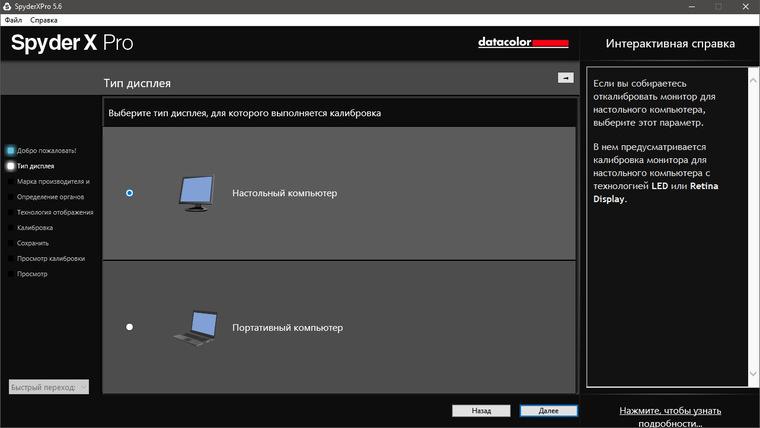The height and width of the screenshot is (428, 760).
Task: Click the laptop icon
Action: coord(196,328)
